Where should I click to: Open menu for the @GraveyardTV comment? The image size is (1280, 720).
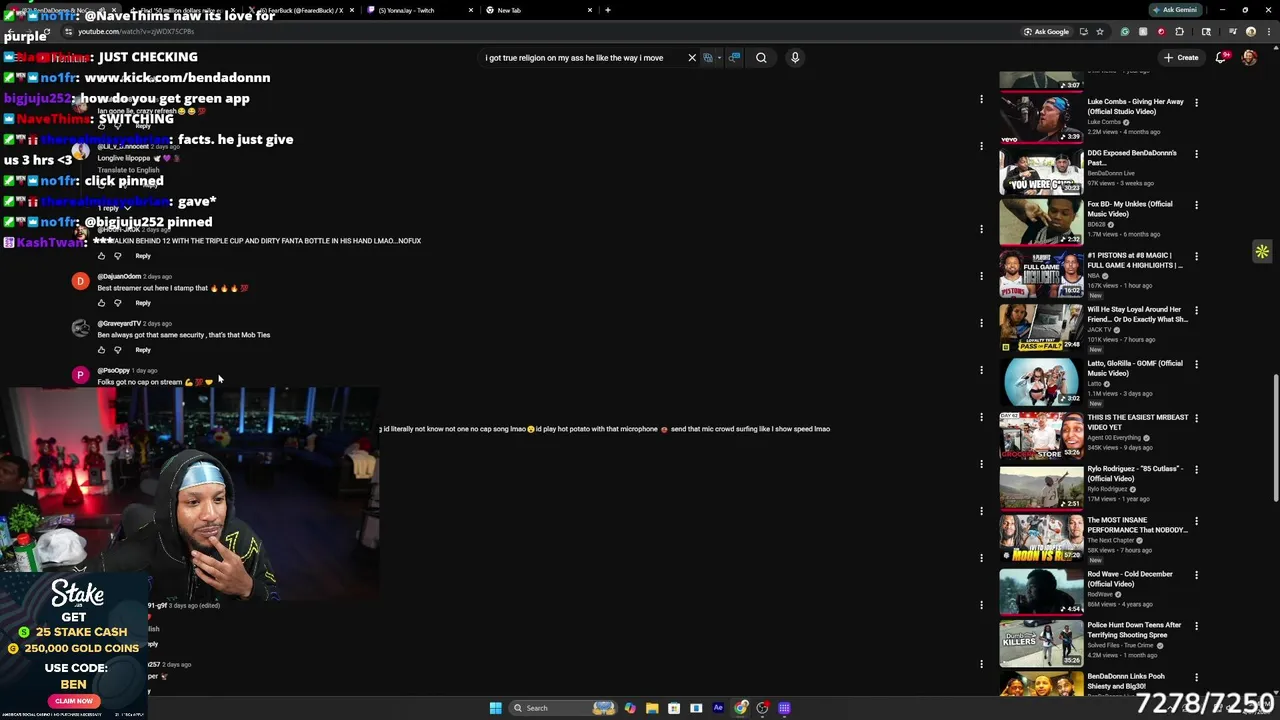click(x=981, y=323)
